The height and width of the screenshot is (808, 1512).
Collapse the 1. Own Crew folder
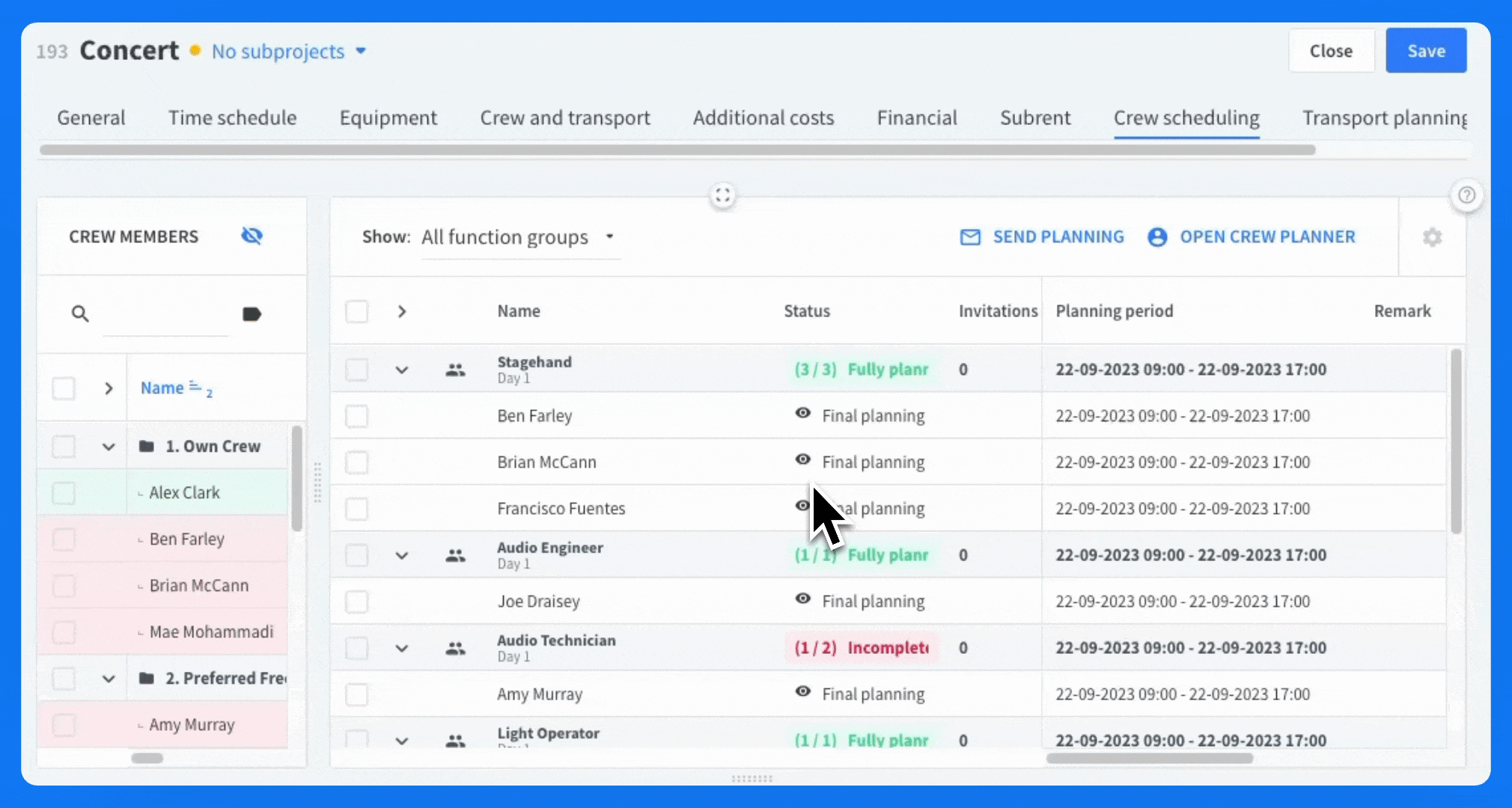click(109, 447)
